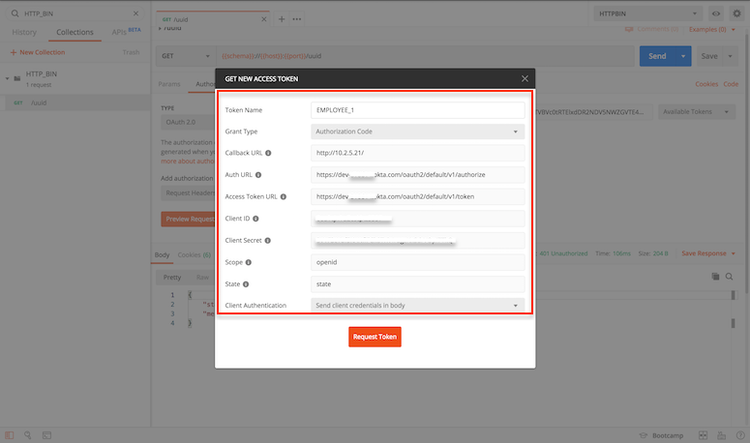The width and height of the screenshot is (750, 443).
Task: Click the Scope info icon
Action: tap(249, 262)
